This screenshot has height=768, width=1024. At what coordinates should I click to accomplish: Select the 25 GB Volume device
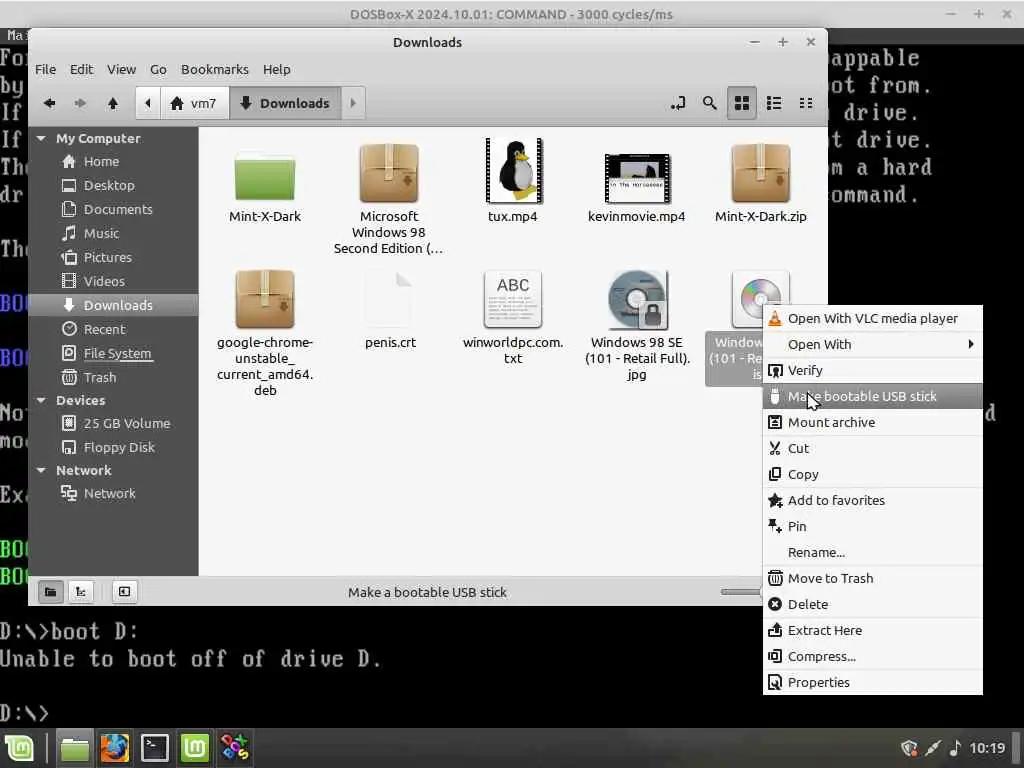(x=113, y=423)
